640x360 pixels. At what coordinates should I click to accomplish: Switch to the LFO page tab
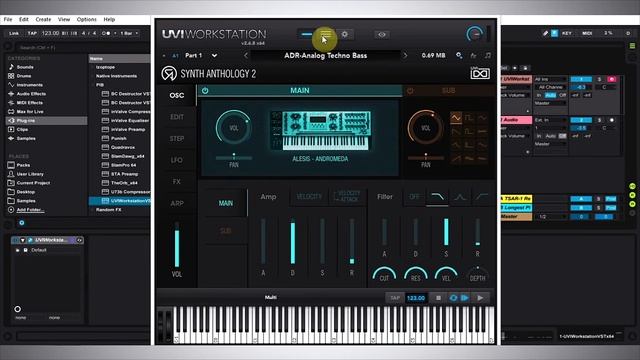[x=177, y=160]
